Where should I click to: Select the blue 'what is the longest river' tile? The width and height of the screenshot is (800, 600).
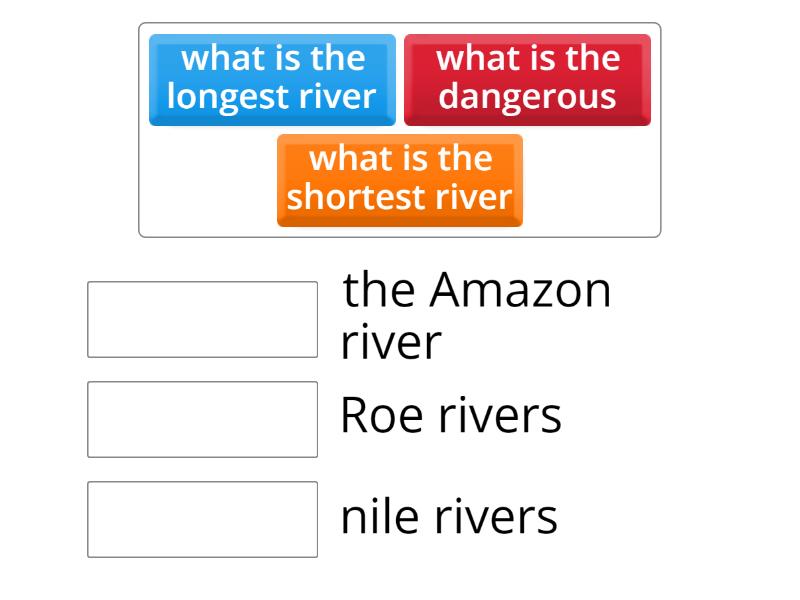272,80
